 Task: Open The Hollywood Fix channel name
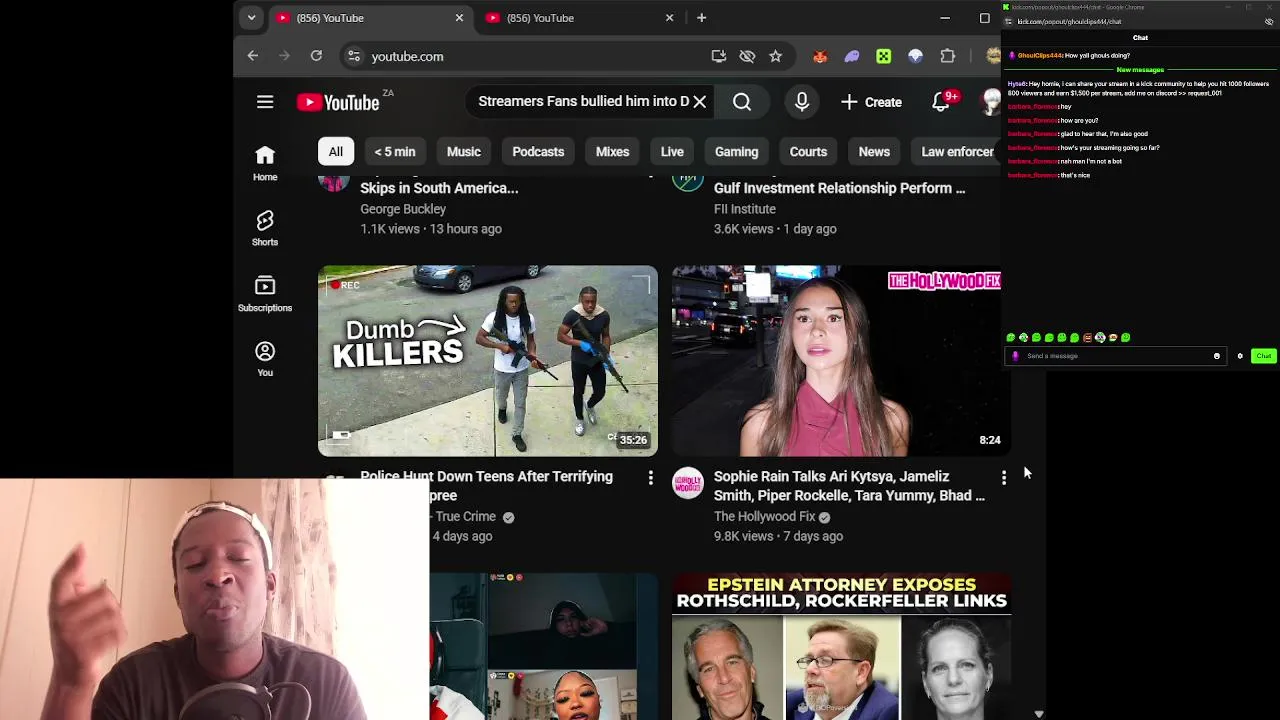click(764, 516)
